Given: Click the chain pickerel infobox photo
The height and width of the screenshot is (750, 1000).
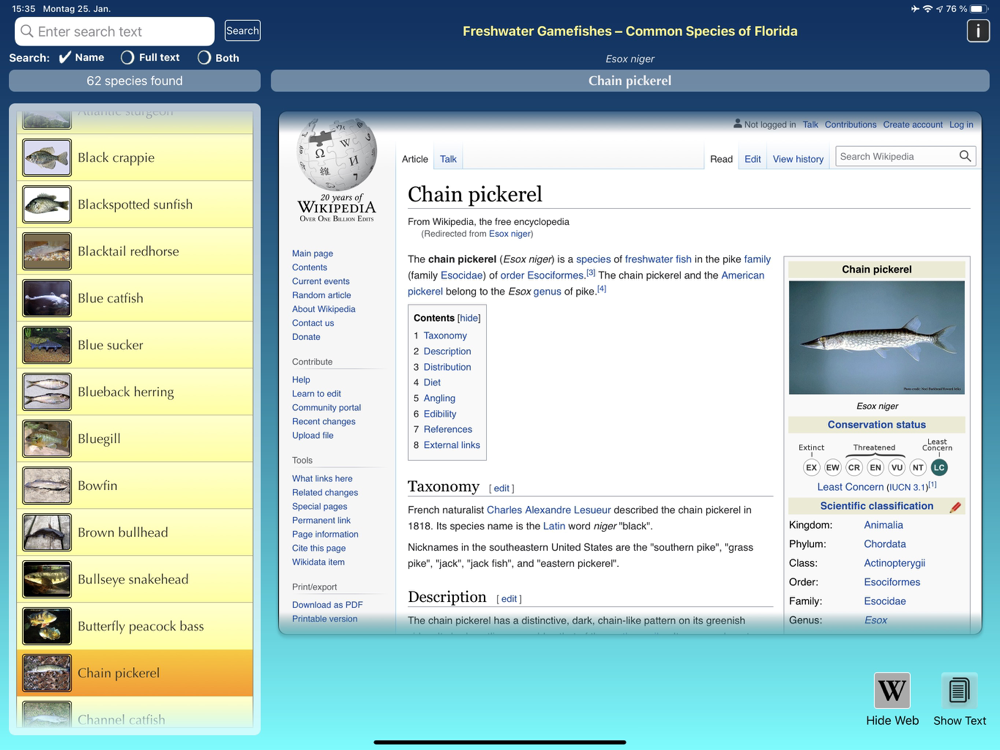Looking at the screenshot, I should click(x=876, y=337).
